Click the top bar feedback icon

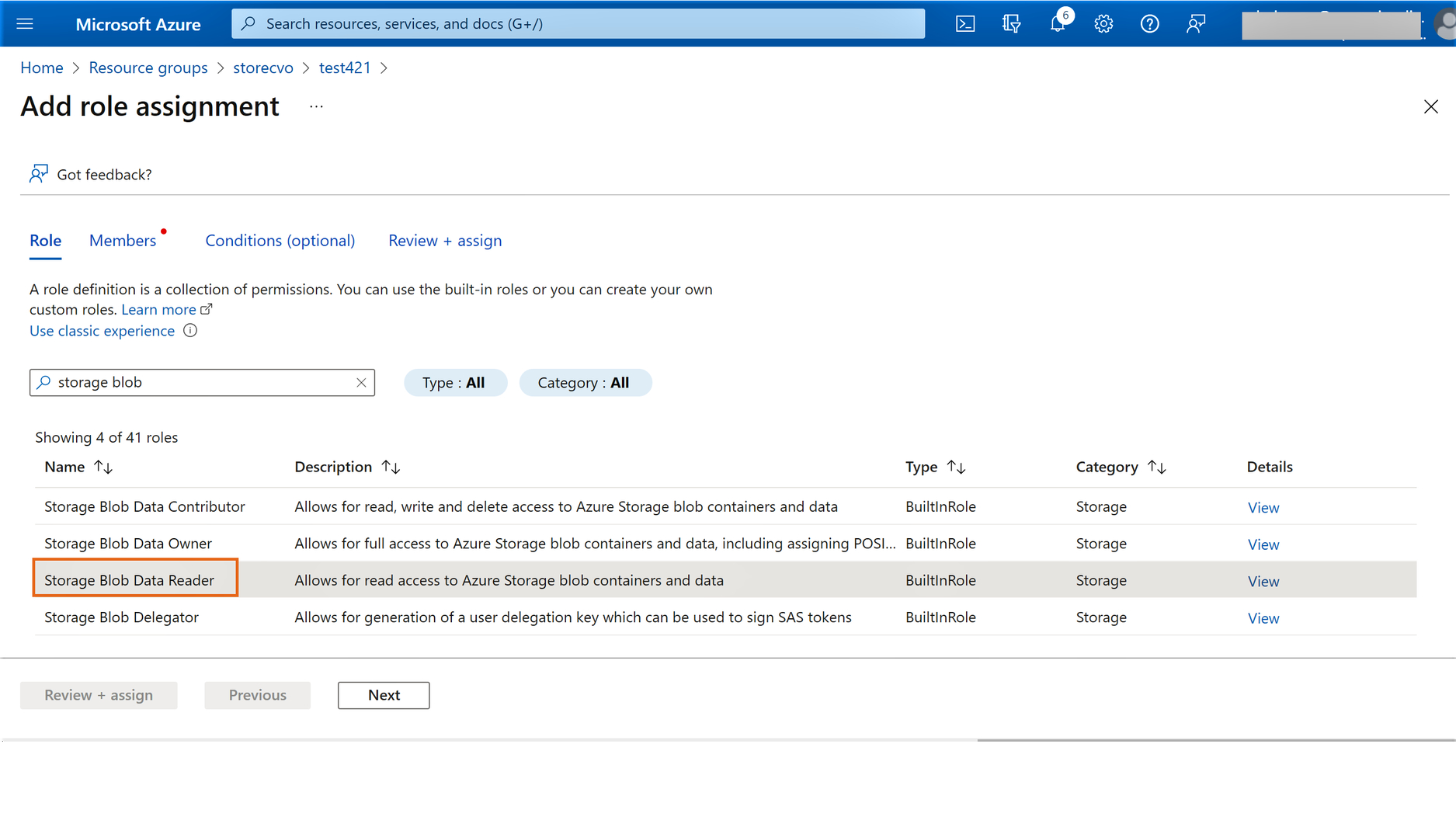[1196, 24]
